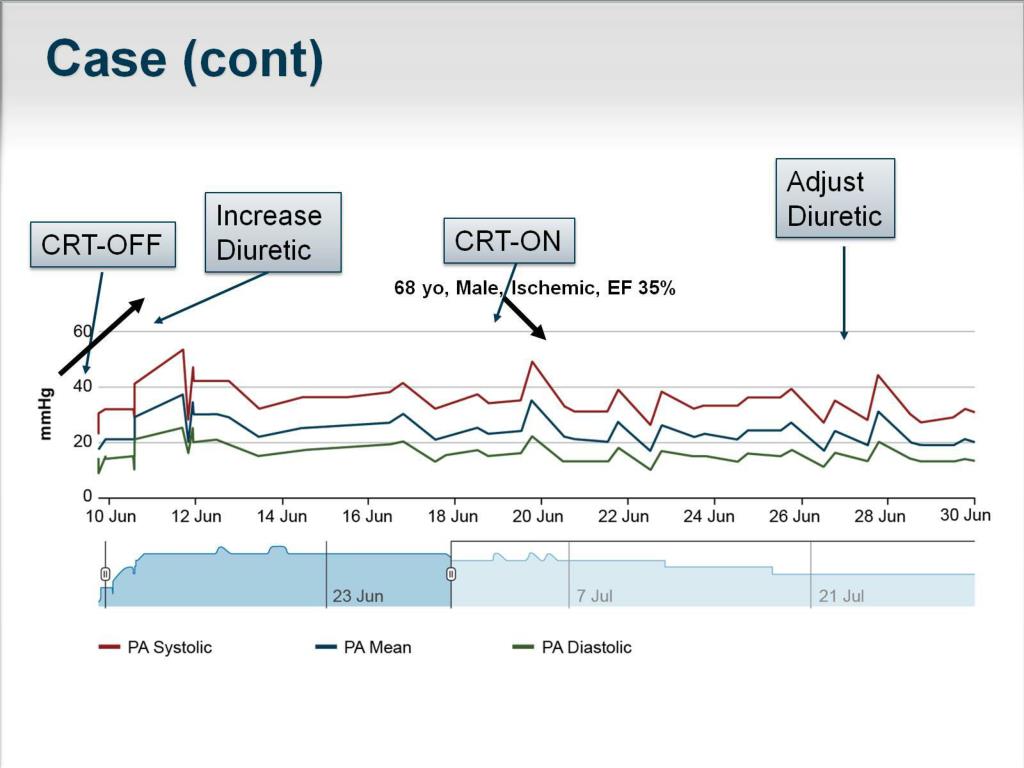The height and width of the screenshot is (768, 1024).
Task: Click the 20 y-axis value
Action: point(82,441)
